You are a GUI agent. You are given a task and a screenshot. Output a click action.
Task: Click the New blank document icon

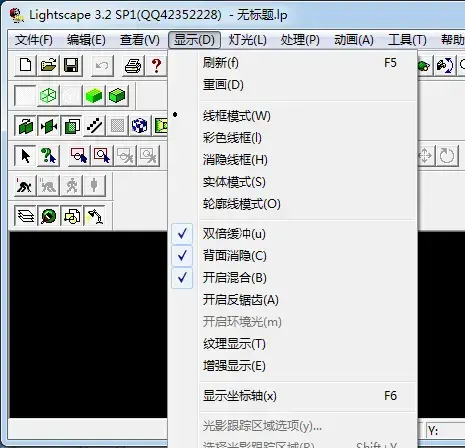26,65
